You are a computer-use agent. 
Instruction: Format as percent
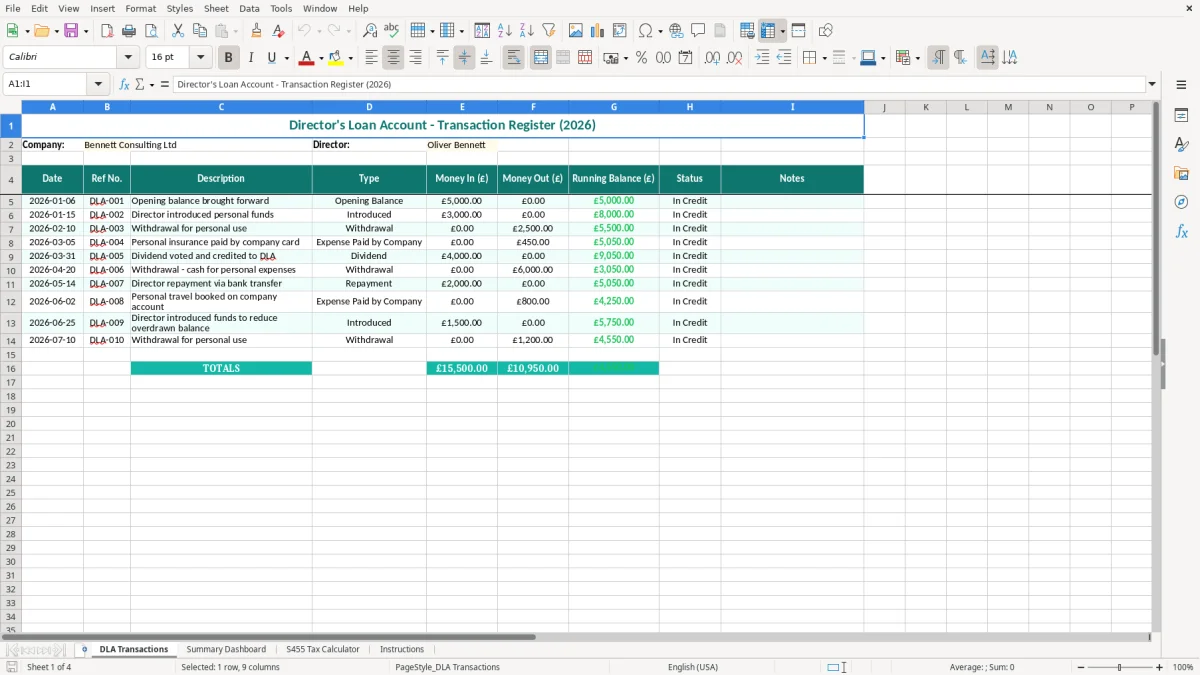point(642,58)
